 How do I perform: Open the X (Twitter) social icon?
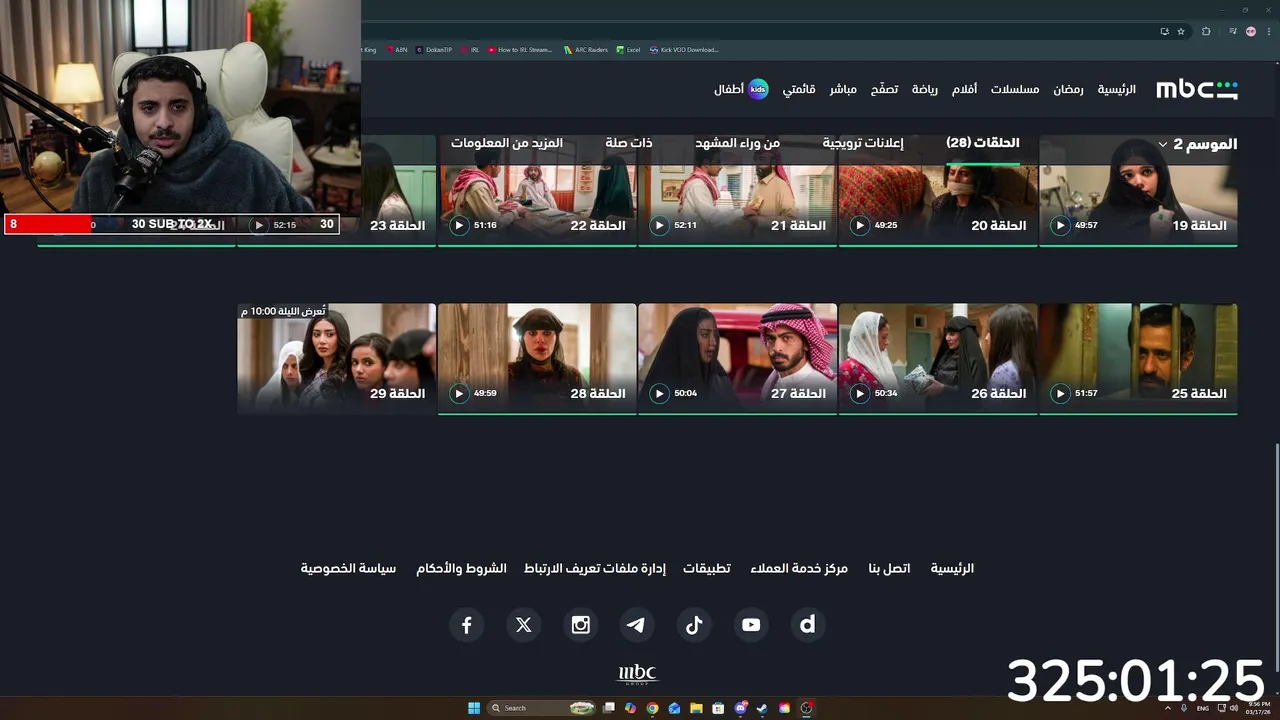(523, 625)
